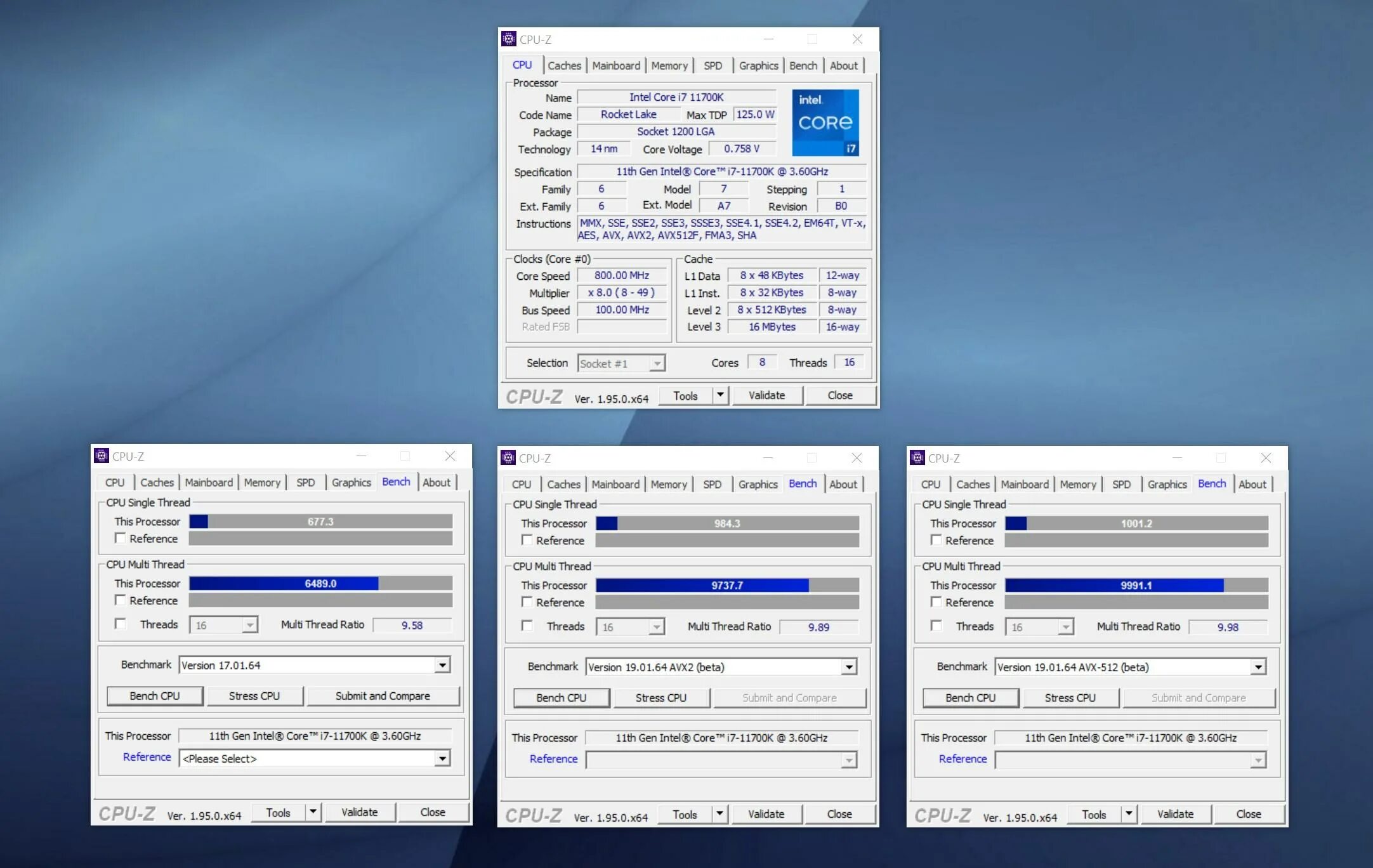Click the Intel Core i7 logo badge
1373x868 pixels.
[x=825, y=122]
